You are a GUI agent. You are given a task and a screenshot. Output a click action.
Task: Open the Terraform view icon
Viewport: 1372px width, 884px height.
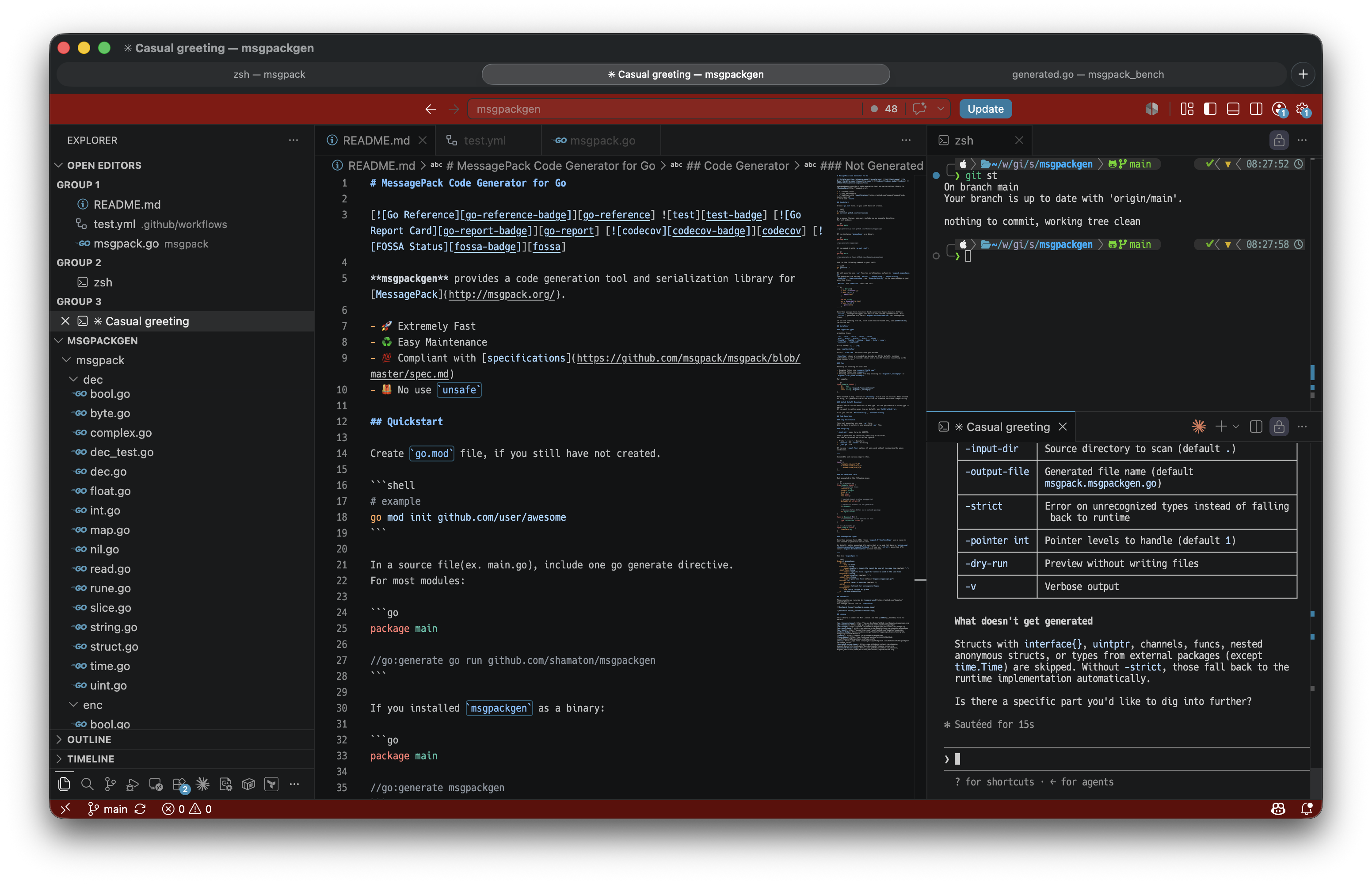tap(271, 784)
